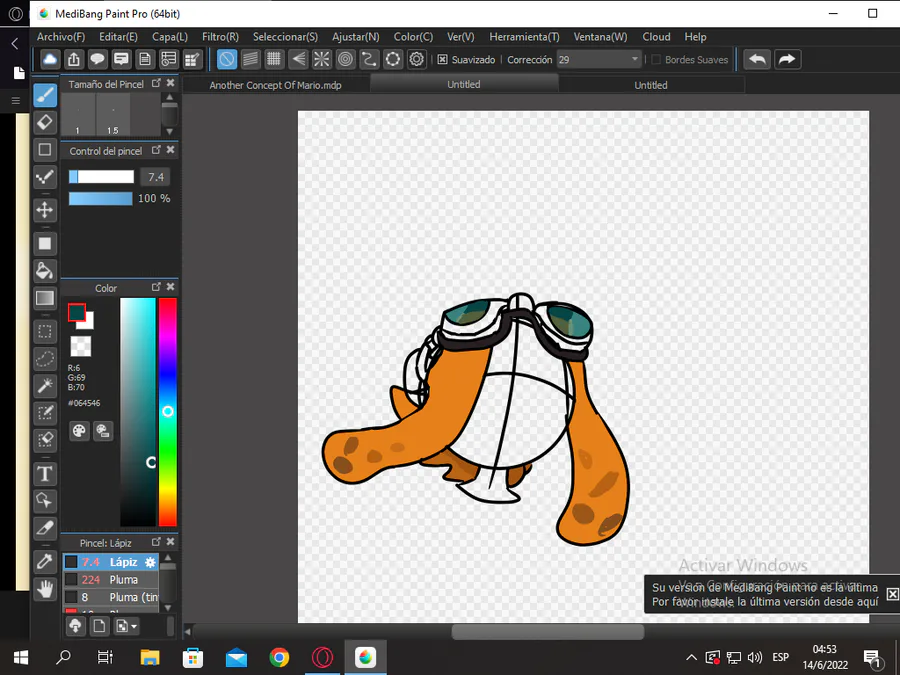Select the Move tool
Screen dimensions: 900x675
tap(45, 210)
